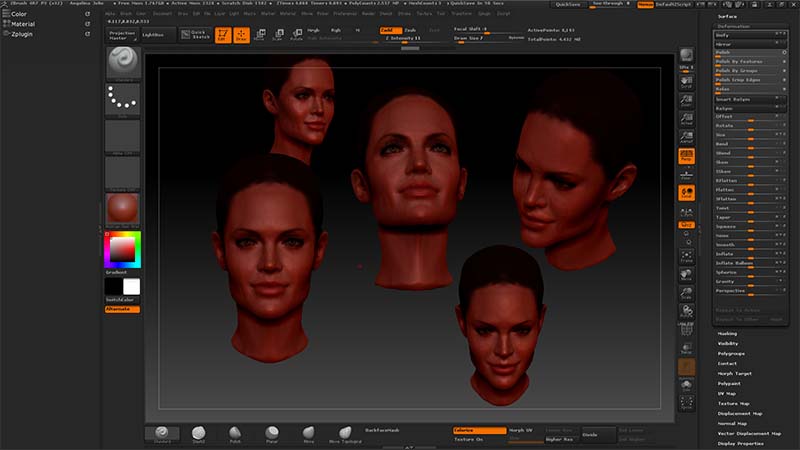Click the Mirror deformation button
This screenshot has height=450, width=800.
click(750, 44)
